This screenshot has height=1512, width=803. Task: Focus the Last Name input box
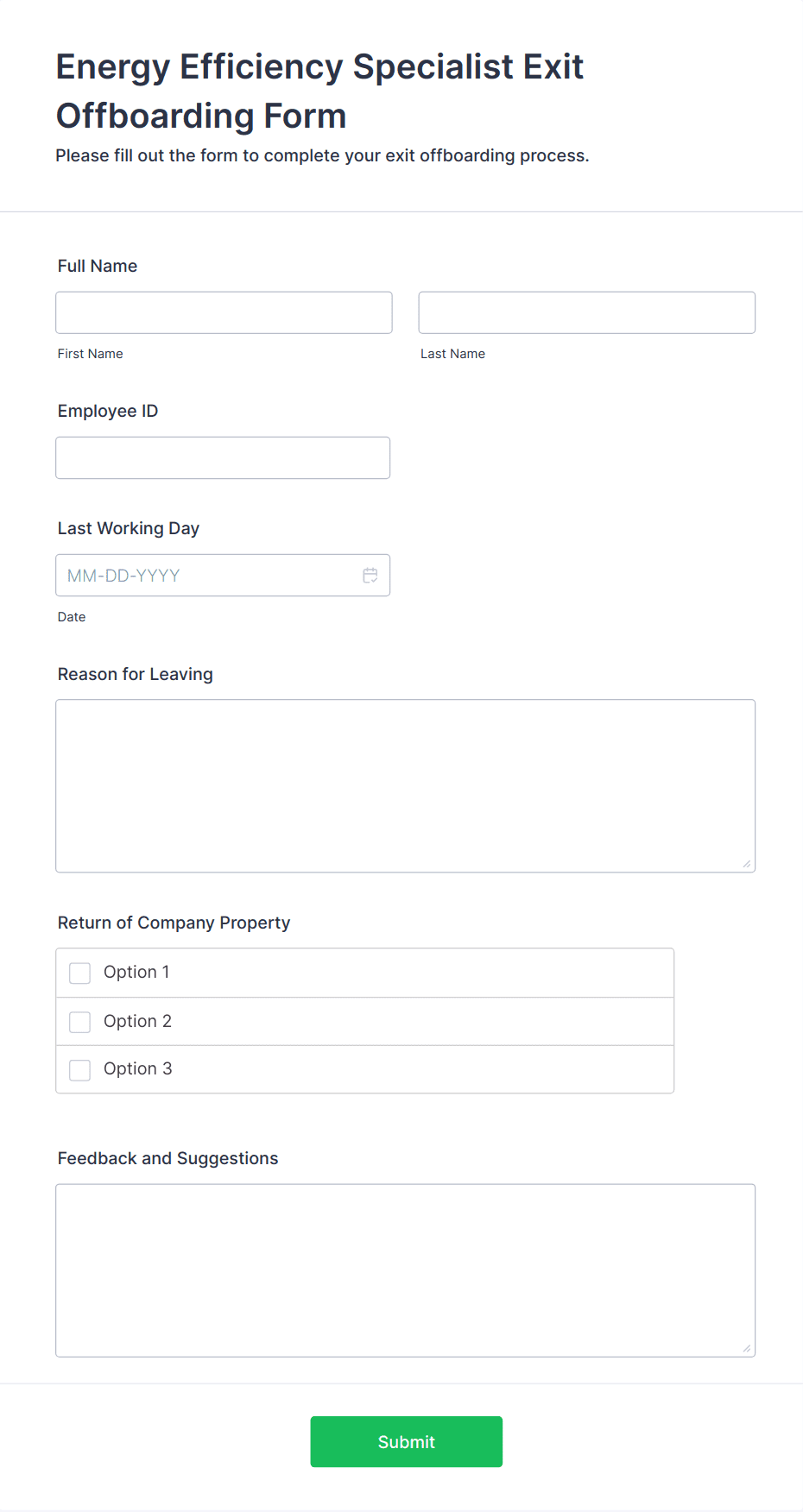(x=586, y=312)
